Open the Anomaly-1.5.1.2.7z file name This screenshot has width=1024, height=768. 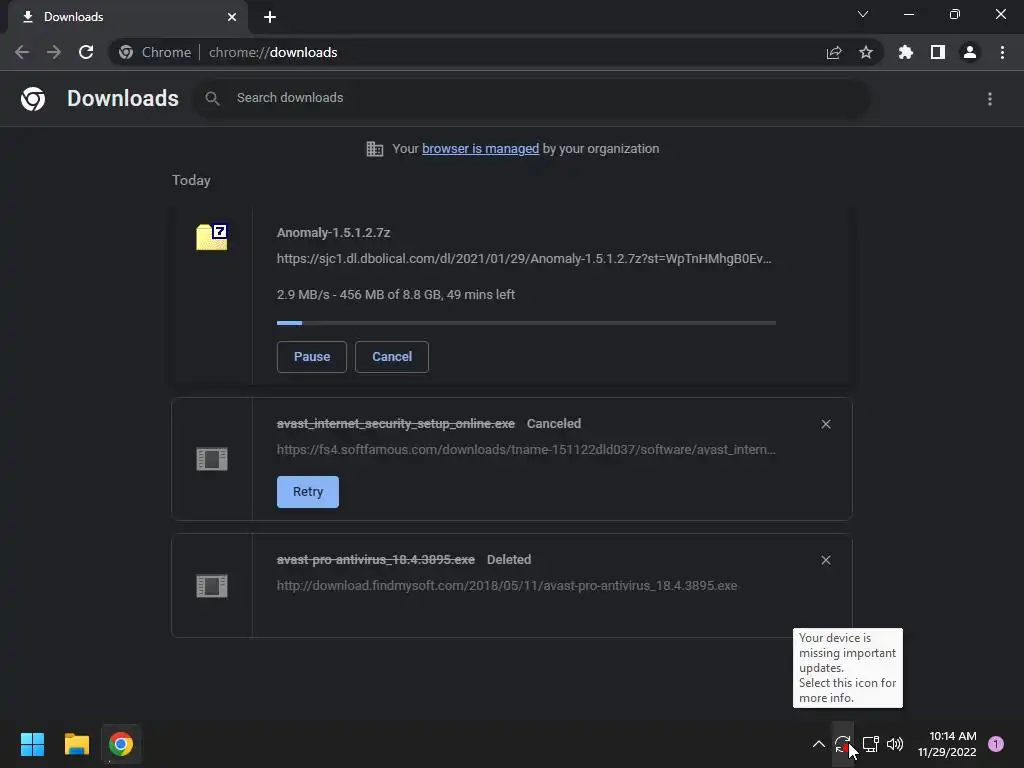coord(333,232)
